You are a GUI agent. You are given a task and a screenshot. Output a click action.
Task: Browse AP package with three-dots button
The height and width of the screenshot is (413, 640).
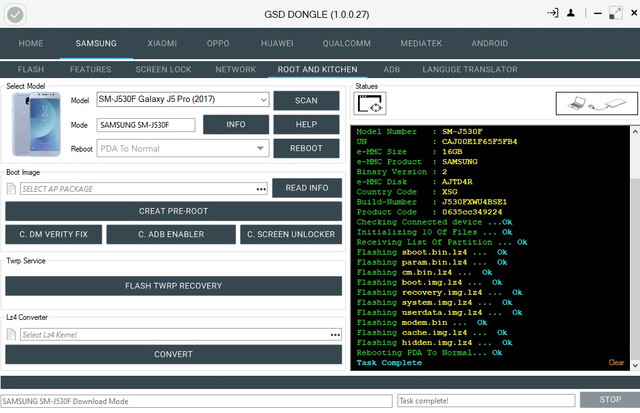click(261, 189)
